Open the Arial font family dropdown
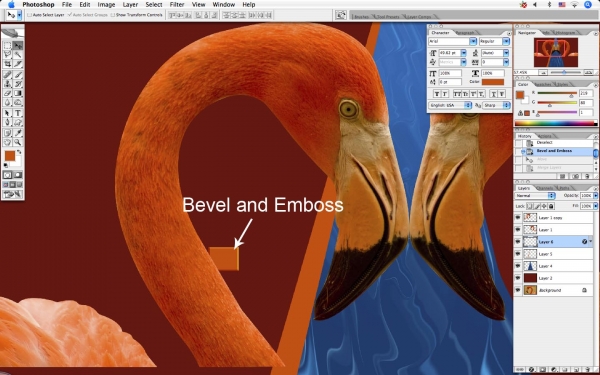 (473, 41)
